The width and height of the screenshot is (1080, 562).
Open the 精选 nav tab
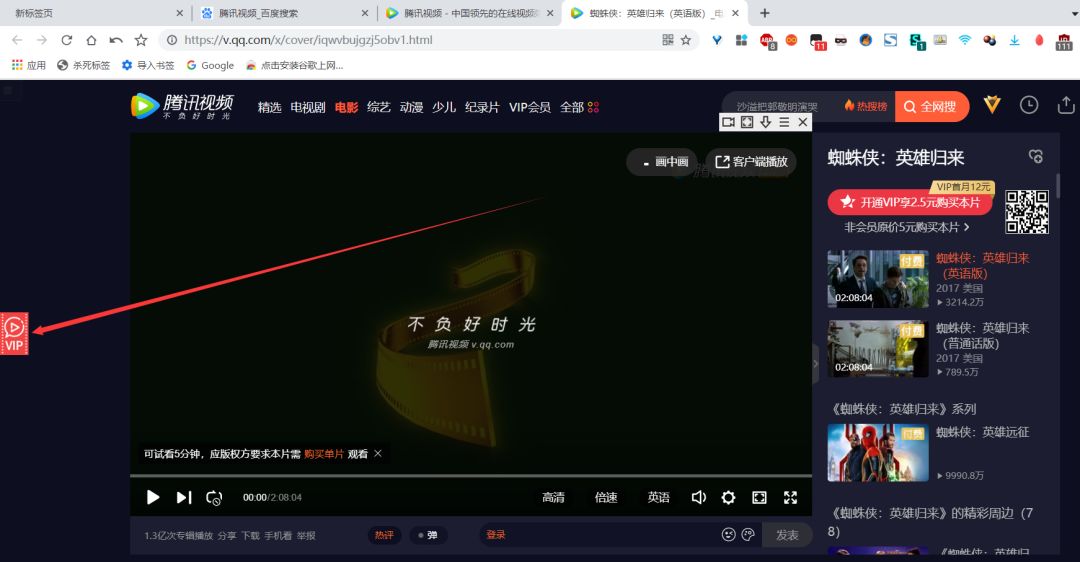click(x=269, y=107)
